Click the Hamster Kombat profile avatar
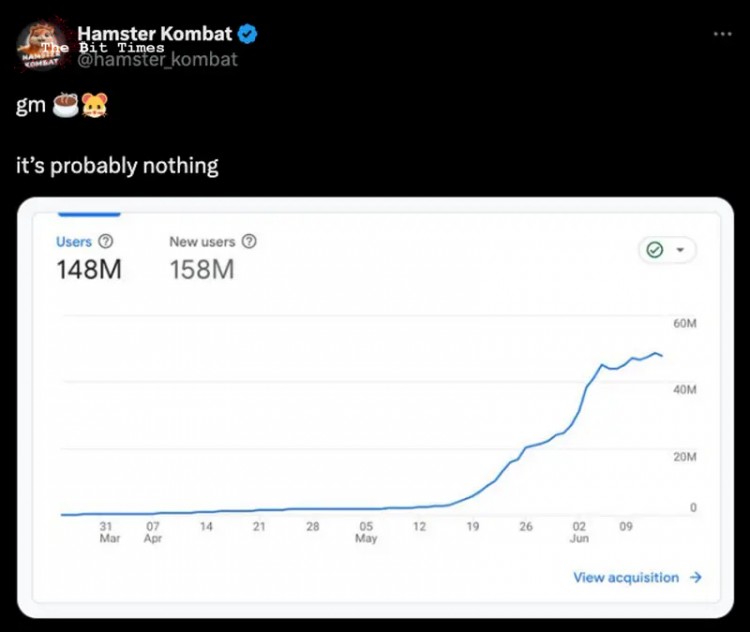 point(42,45)
